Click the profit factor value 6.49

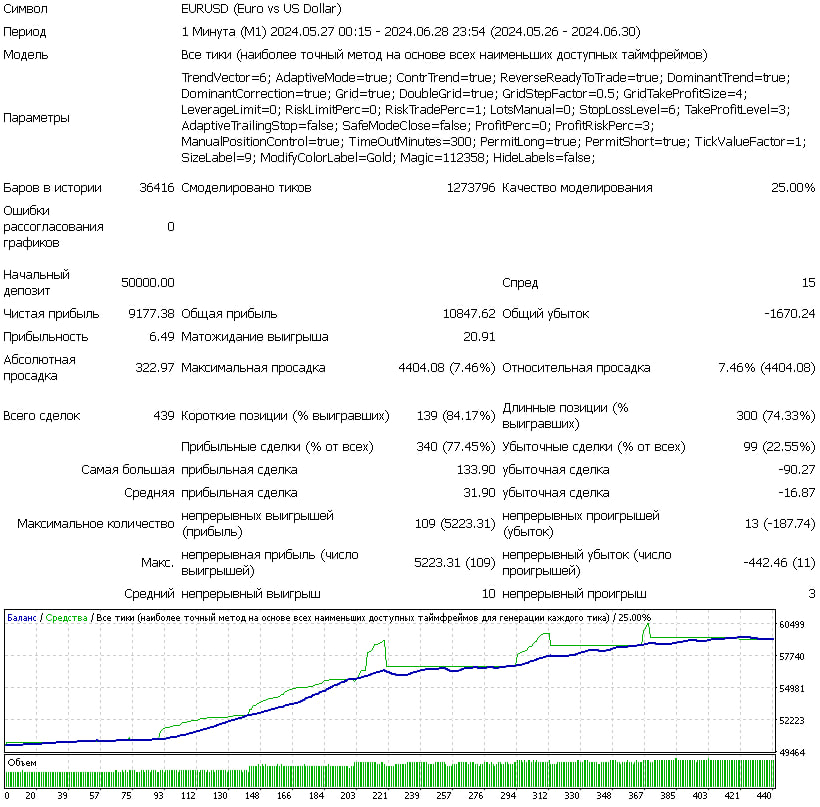(161, 337)
